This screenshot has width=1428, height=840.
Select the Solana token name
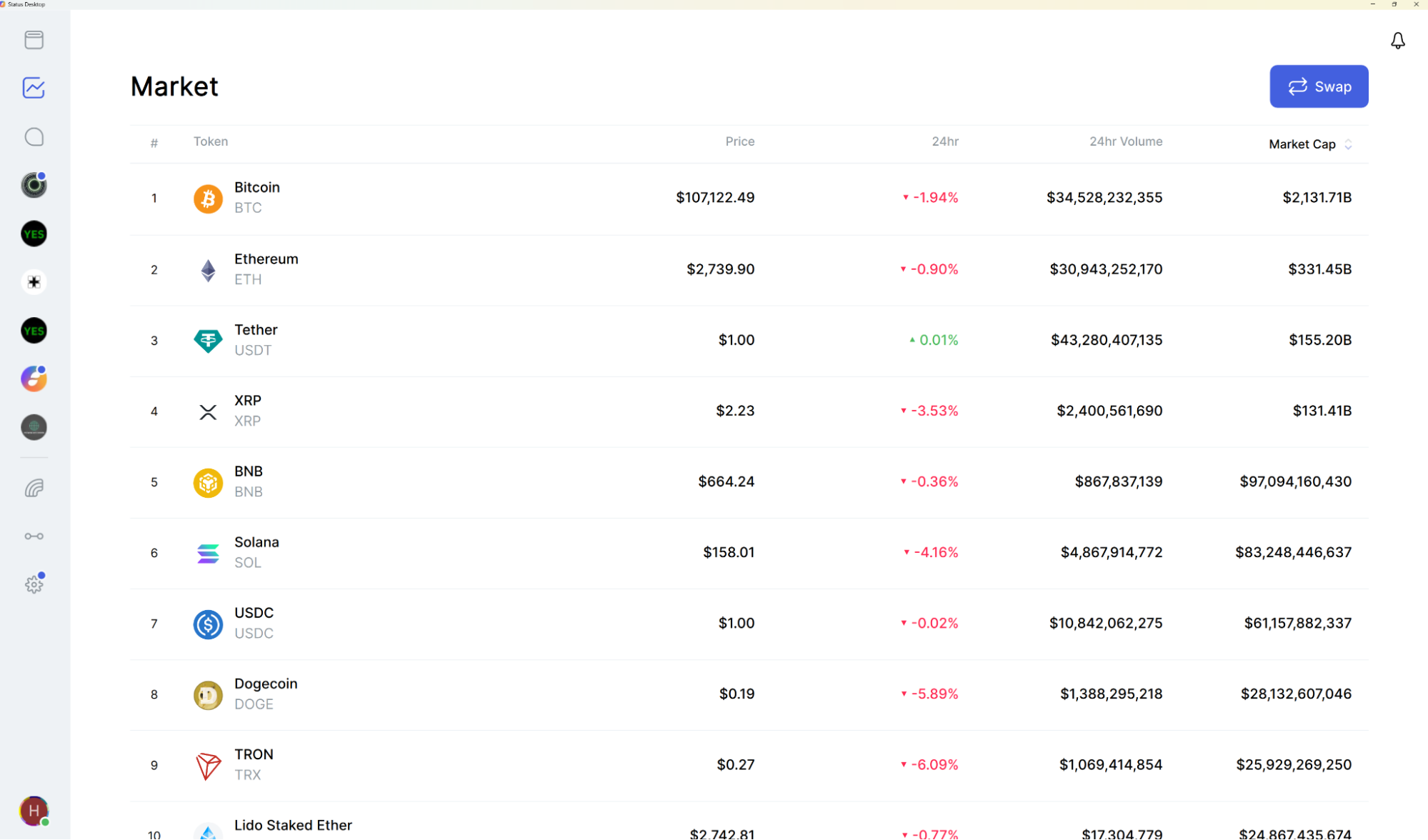pyautogui.click(x=256, y=542)
